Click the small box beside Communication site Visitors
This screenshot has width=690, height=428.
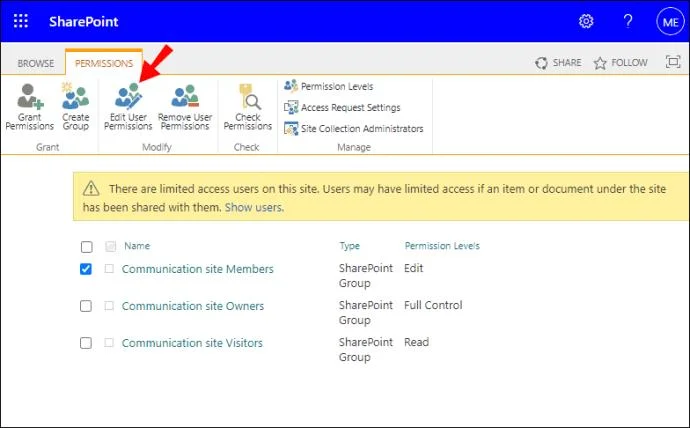click(x=109, y=342)
